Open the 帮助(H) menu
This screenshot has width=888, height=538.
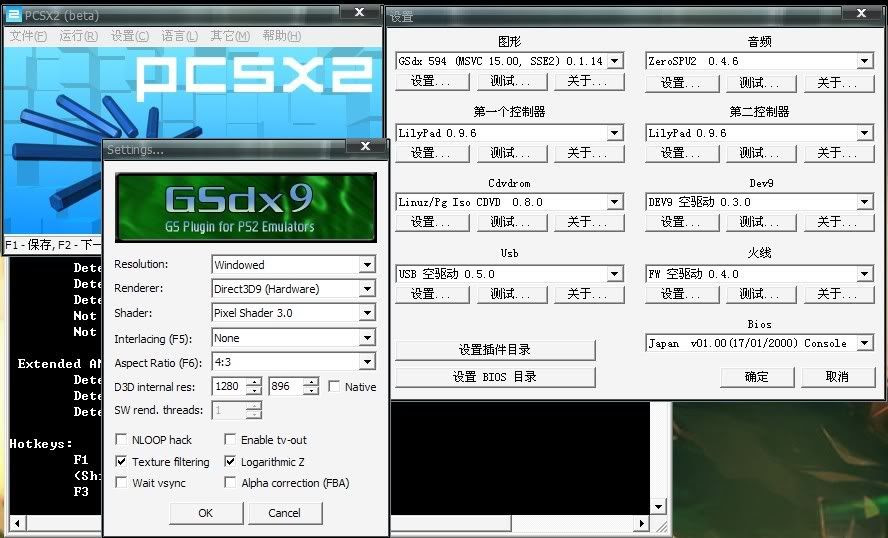[x=281, y=36]
